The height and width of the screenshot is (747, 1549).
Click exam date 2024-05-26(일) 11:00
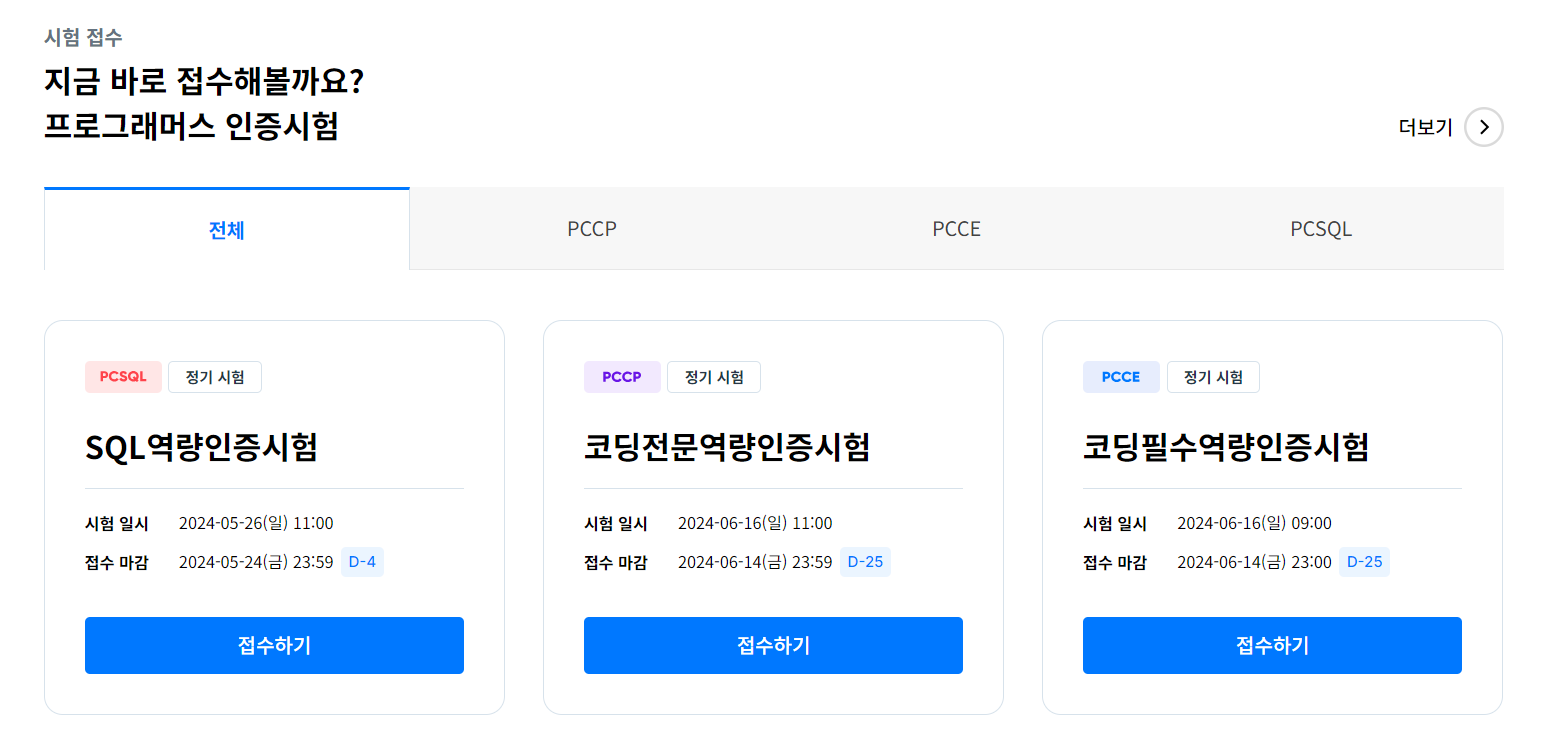tap(256, 523)
